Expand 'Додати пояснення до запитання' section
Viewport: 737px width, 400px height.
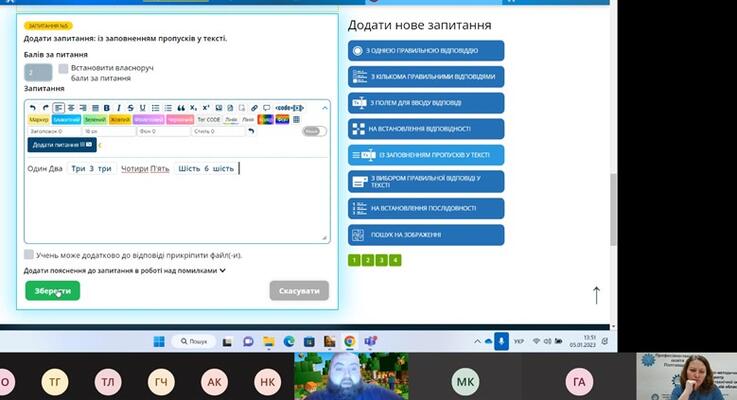point(125,271)
